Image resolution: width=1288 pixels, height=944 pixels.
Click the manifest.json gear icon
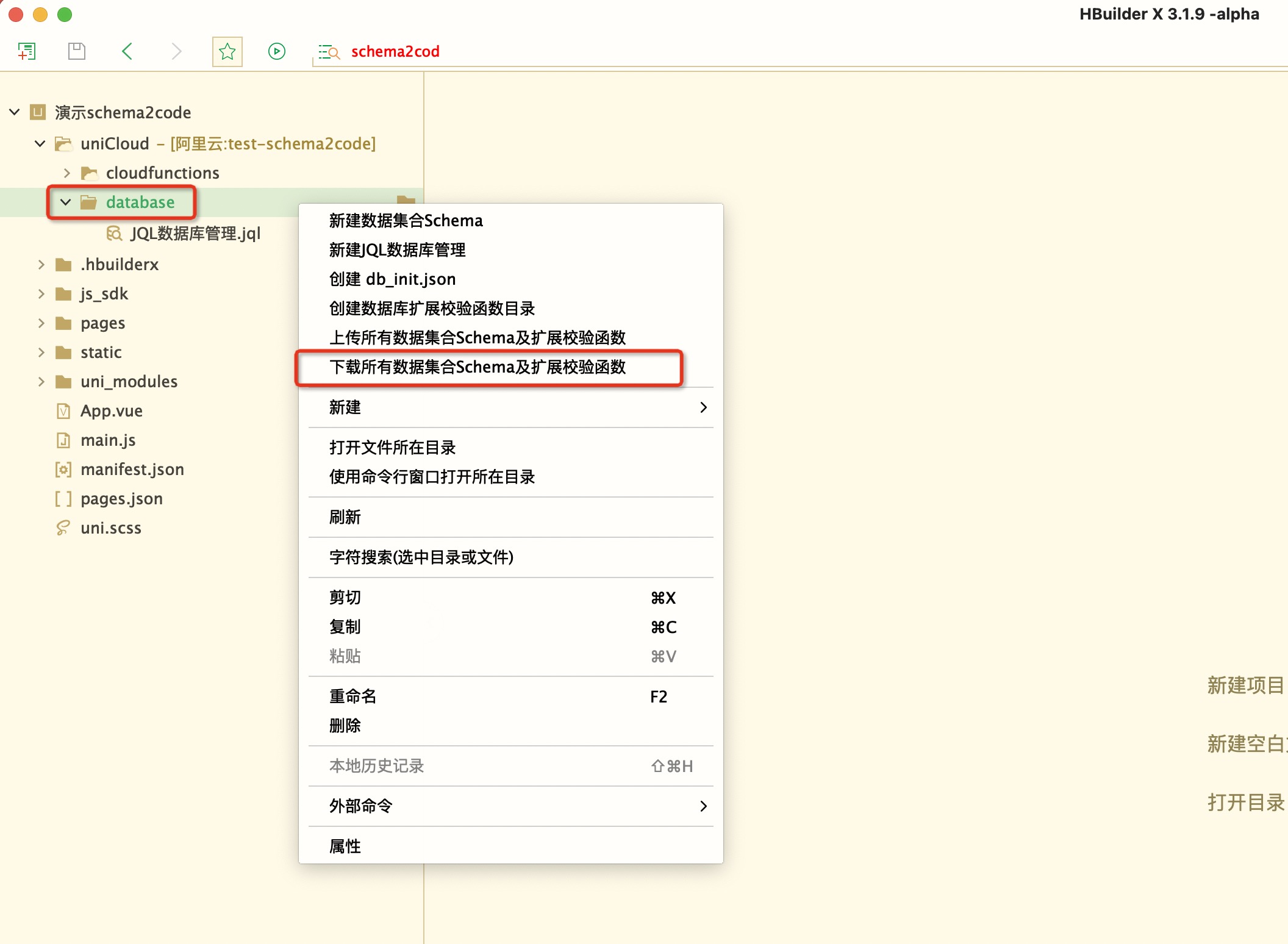[x=63, y=470]
